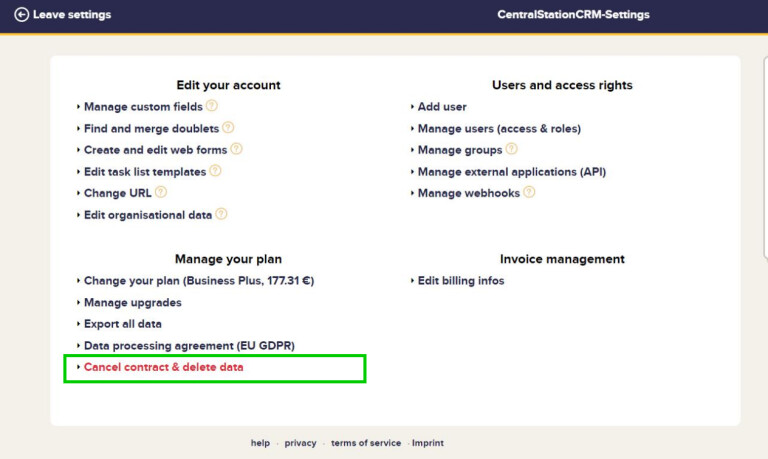
Task: Open Manage groups link
Action: [x=460, y=150]
